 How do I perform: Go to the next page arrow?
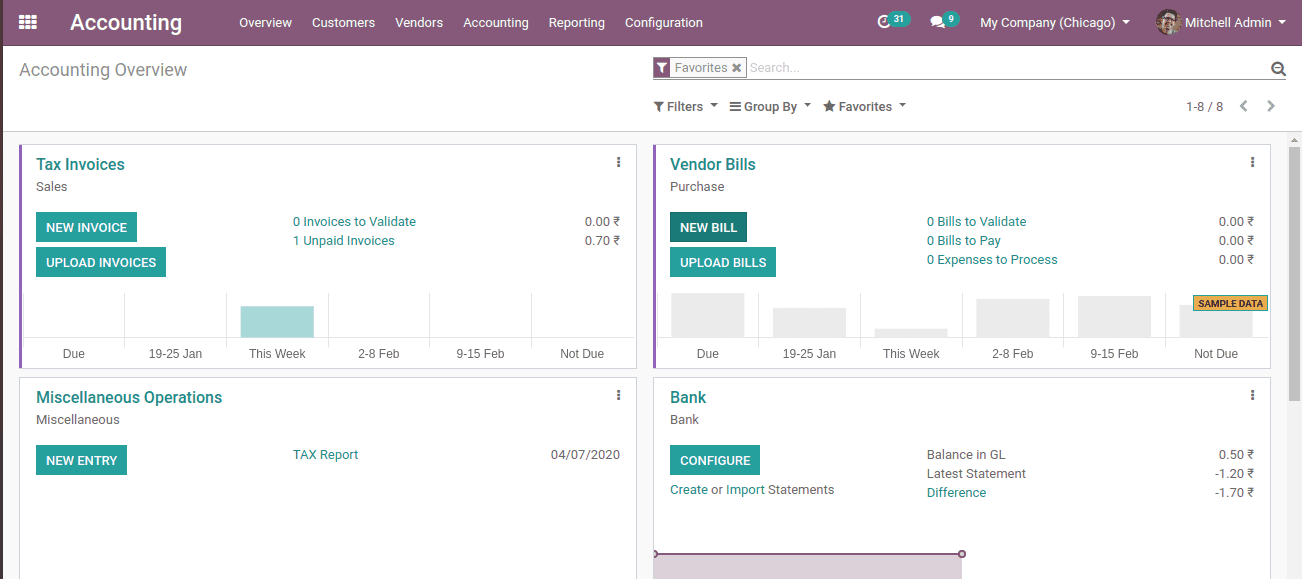click(x=1271, y=106)
